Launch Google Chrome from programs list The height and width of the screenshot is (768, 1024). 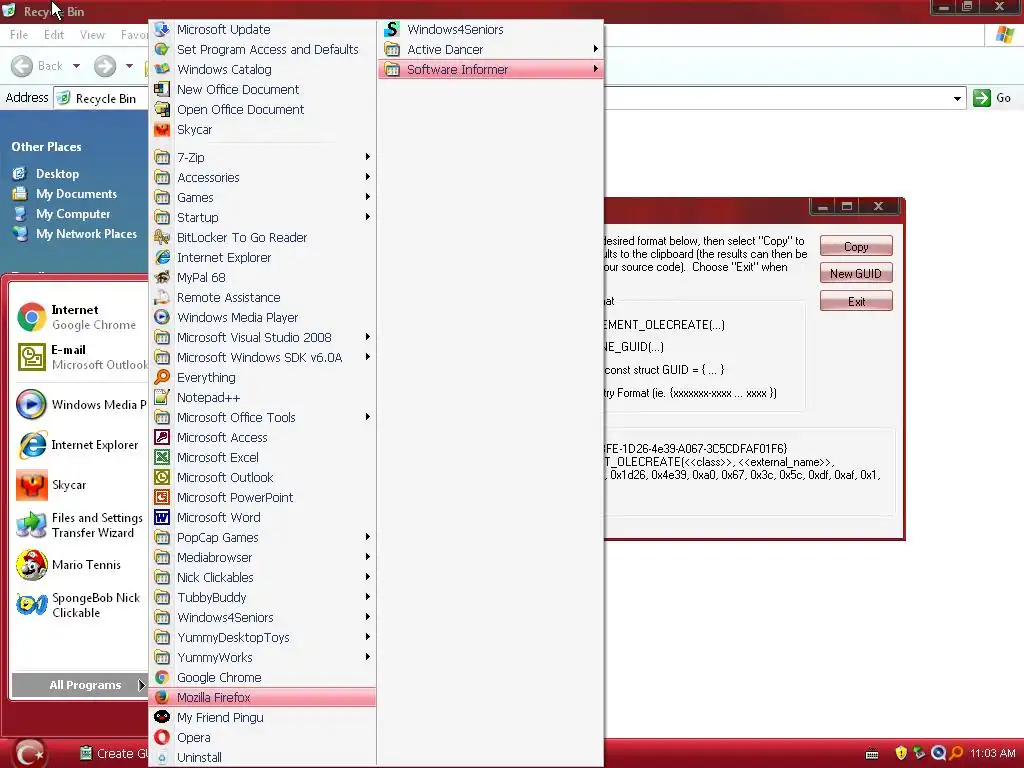click(261, 677)
